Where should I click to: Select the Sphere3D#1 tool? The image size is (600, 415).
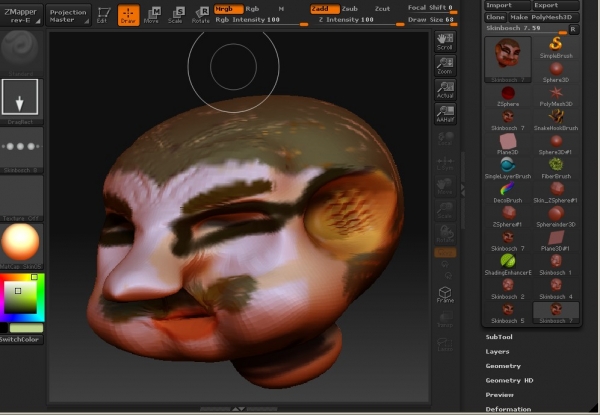point(556,145)
